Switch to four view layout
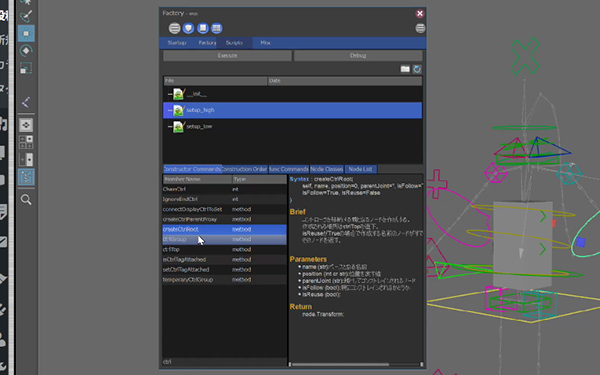This screenshot has height=375, width=600. (x=26, y=142)
